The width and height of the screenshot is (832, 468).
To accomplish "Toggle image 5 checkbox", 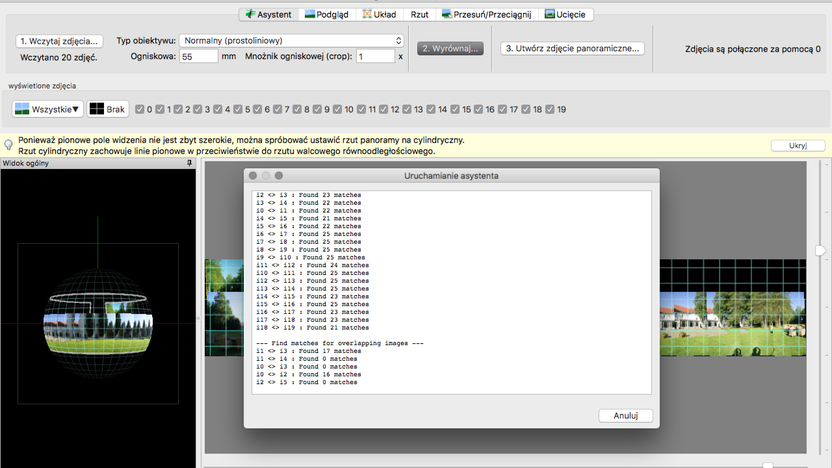I will coord(238,109).
